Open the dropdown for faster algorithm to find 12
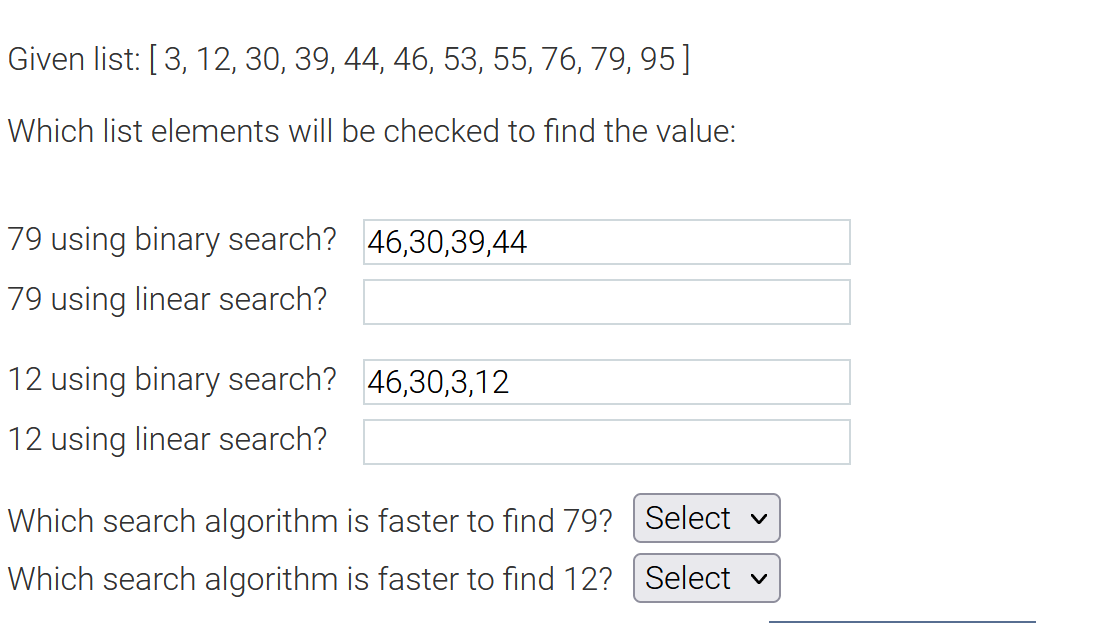The height and width of the screenshot is (623, 1093). [706, 578]
